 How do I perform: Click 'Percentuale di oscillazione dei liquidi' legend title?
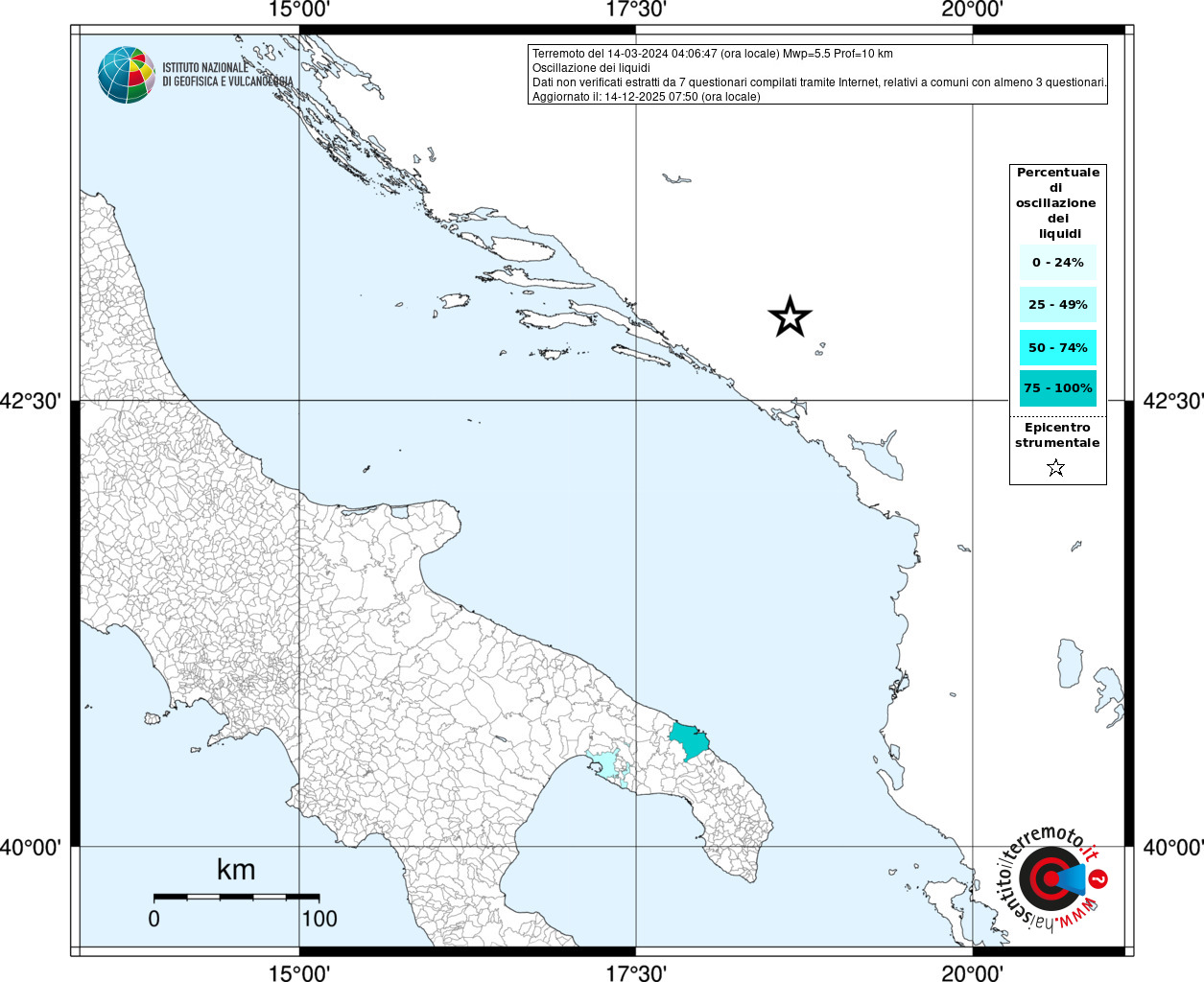coord(1057,203)
